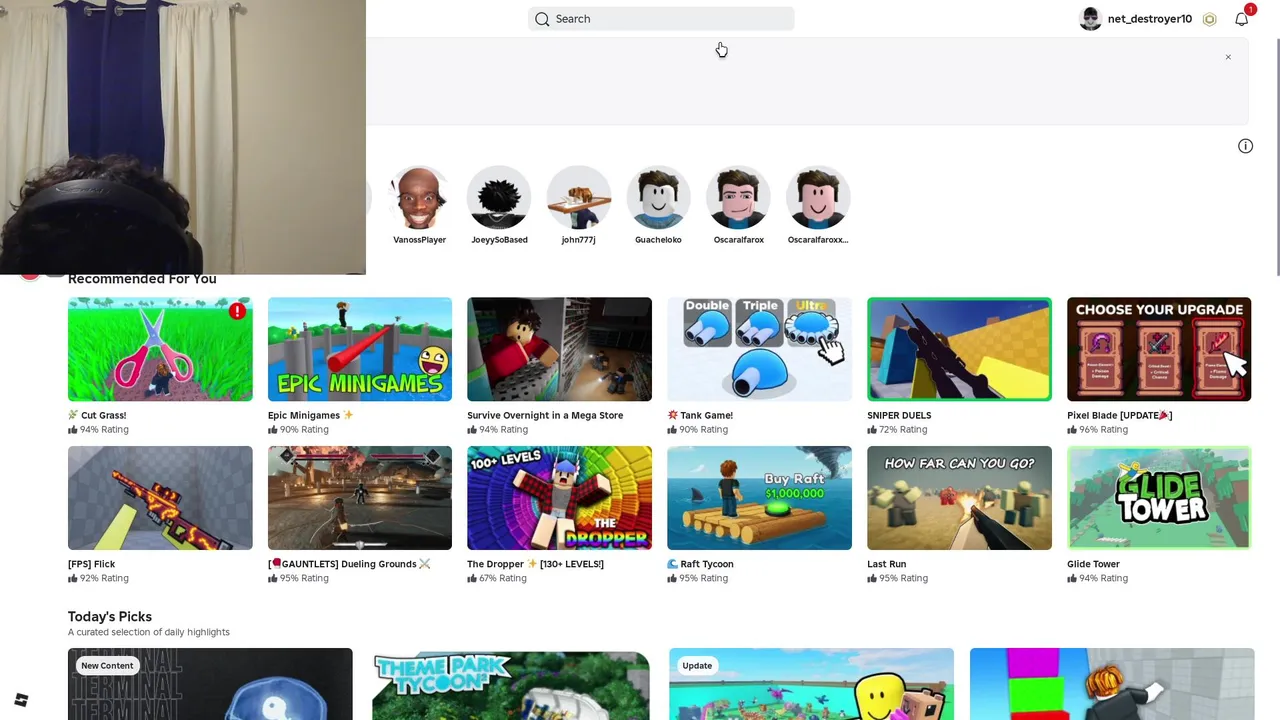Click The Dropper [130+ LEVELS!] title
The height and width of the screenshot is (720, 1280).
535,564
